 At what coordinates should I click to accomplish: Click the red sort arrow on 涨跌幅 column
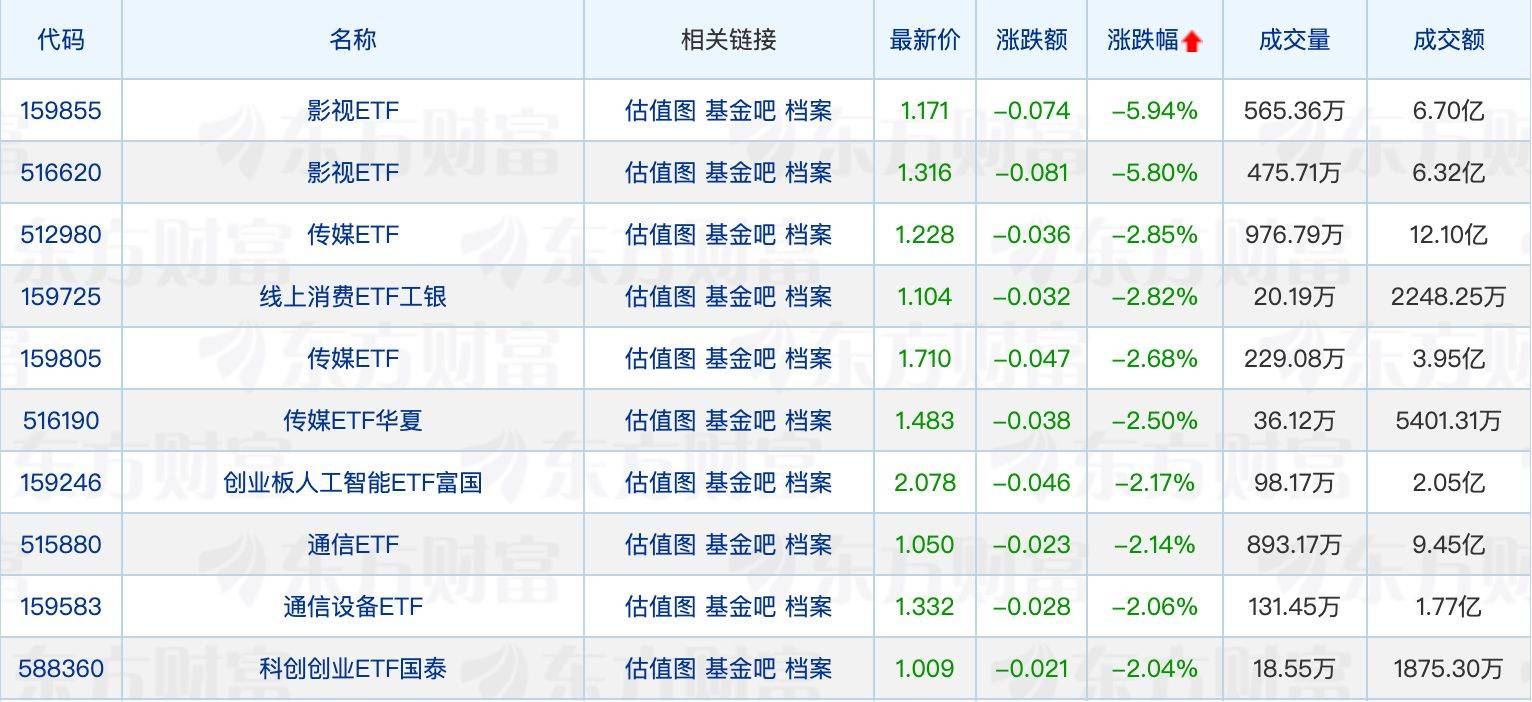(1190, 38)
